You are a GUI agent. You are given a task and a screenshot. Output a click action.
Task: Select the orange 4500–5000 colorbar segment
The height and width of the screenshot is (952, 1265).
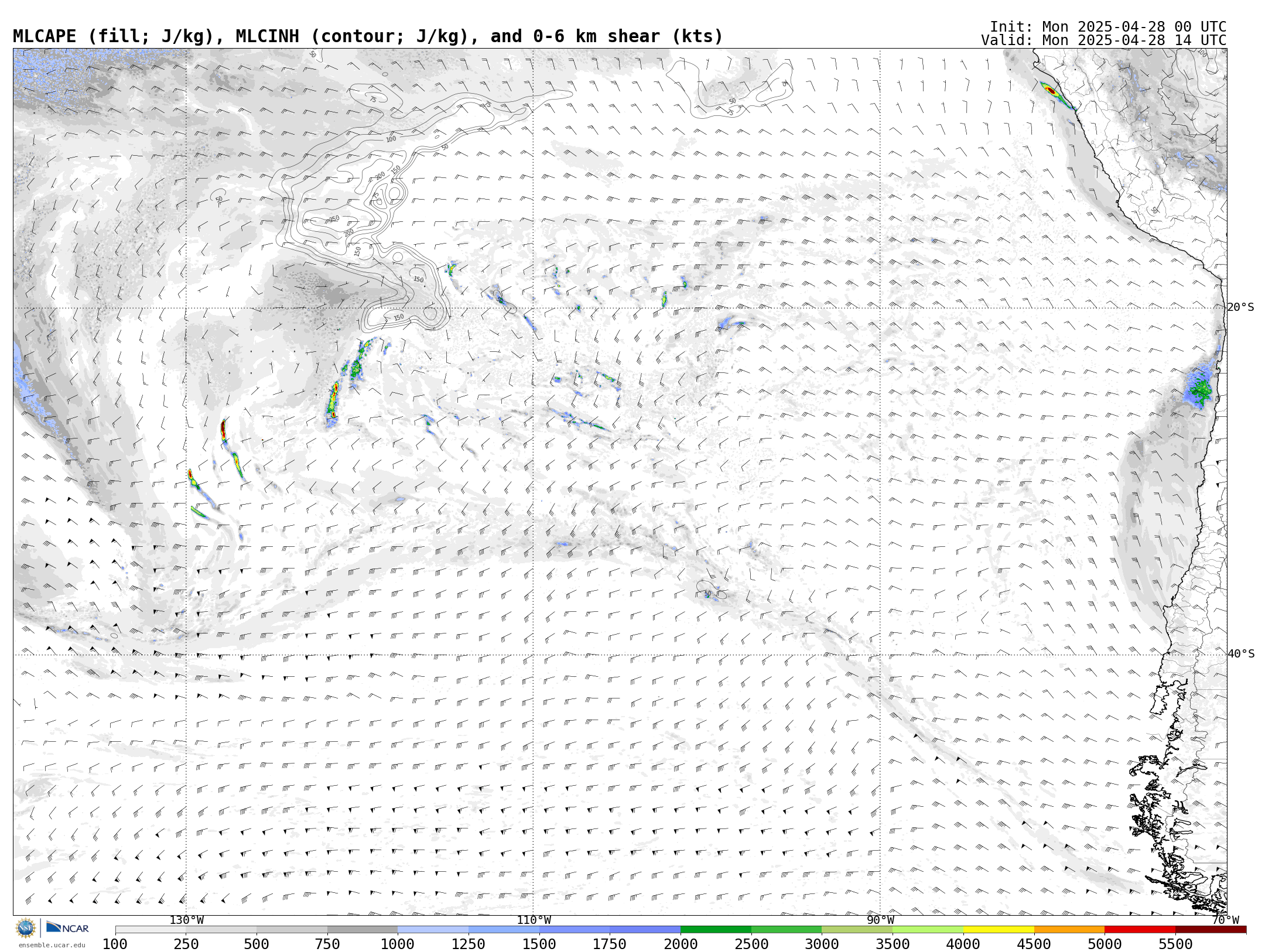(1069, 930)
